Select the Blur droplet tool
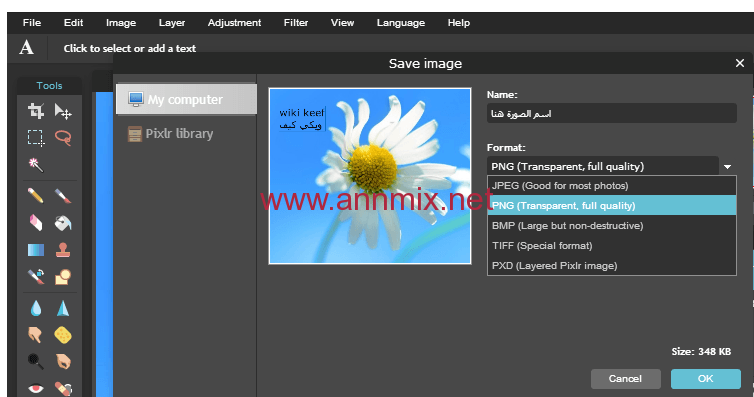 (x=36, y=308)
